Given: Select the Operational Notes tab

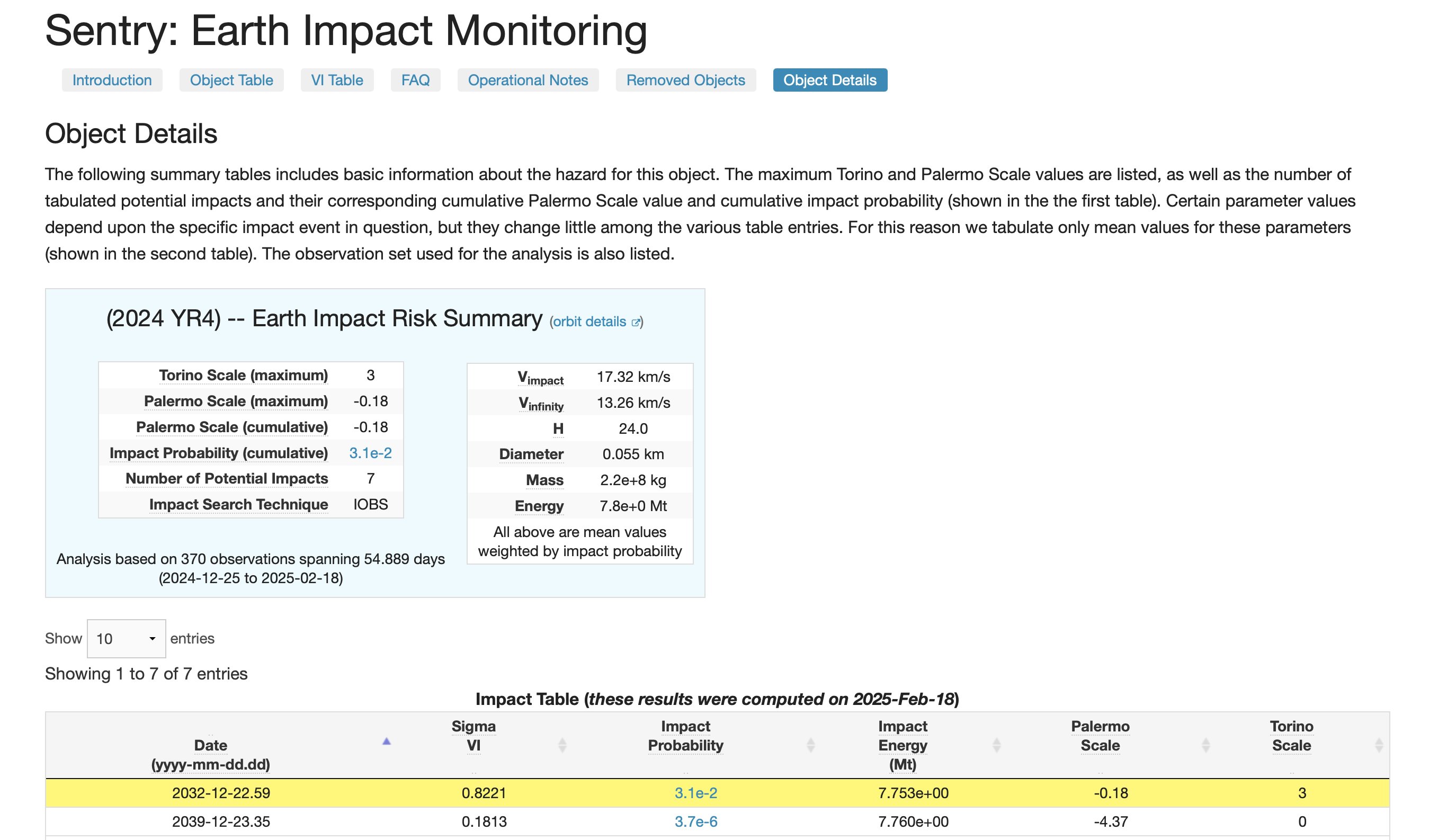Looking at the screenshot, I should [528, 80].
